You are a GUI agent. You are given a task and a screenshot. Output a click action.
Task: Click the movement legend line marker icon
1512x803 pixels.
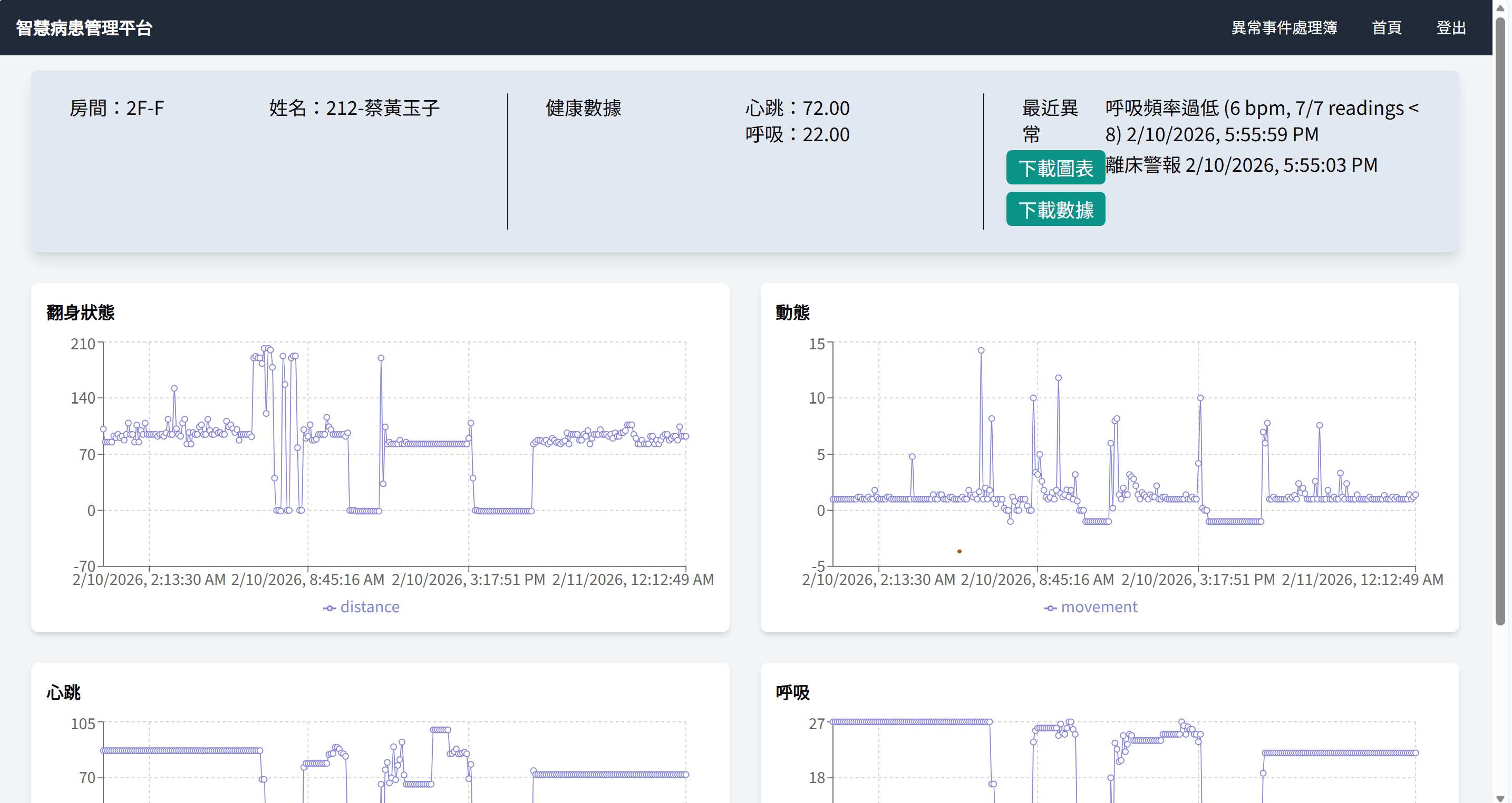[1050, 608]
